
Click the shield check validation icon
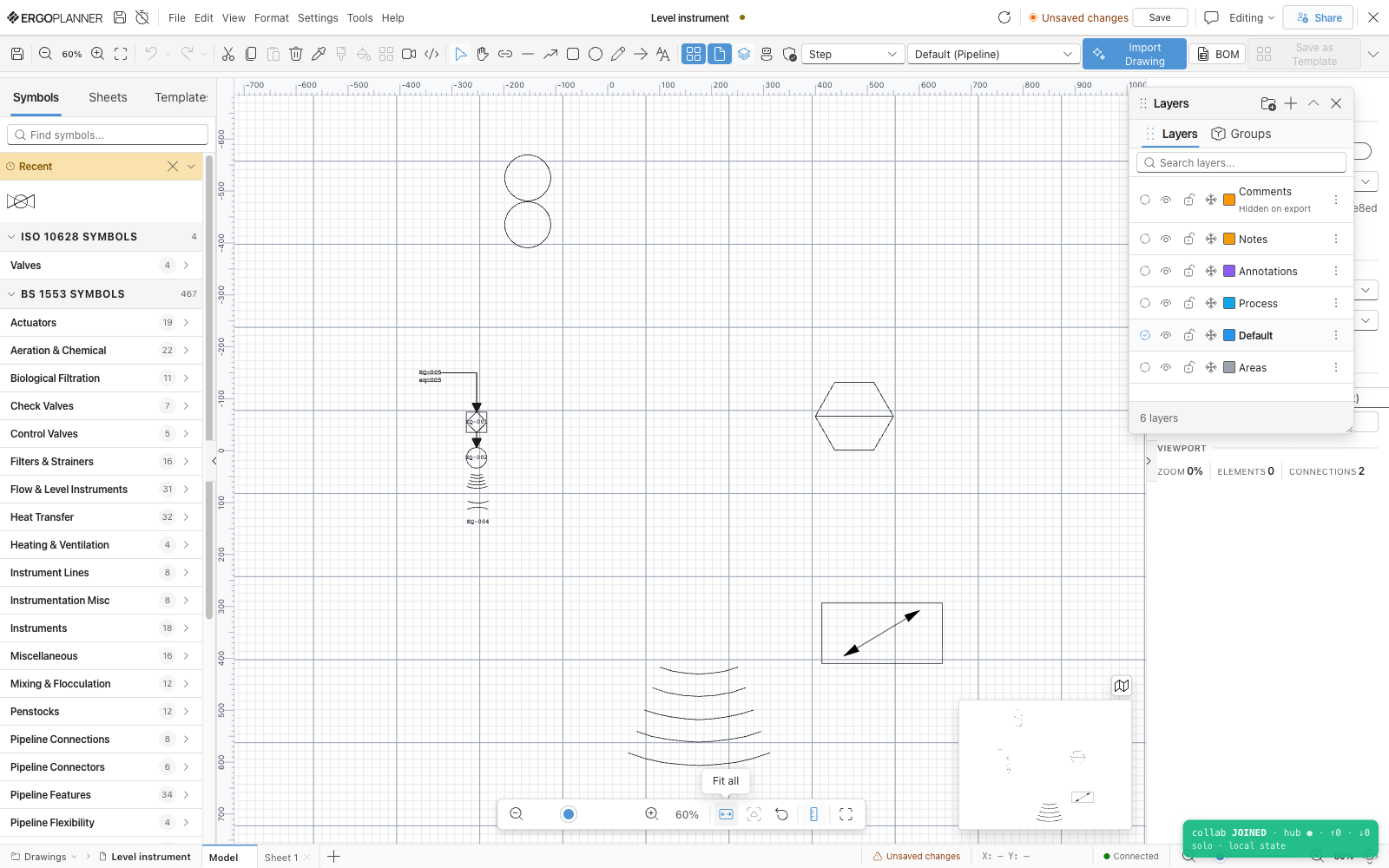[x=789, y=54]
